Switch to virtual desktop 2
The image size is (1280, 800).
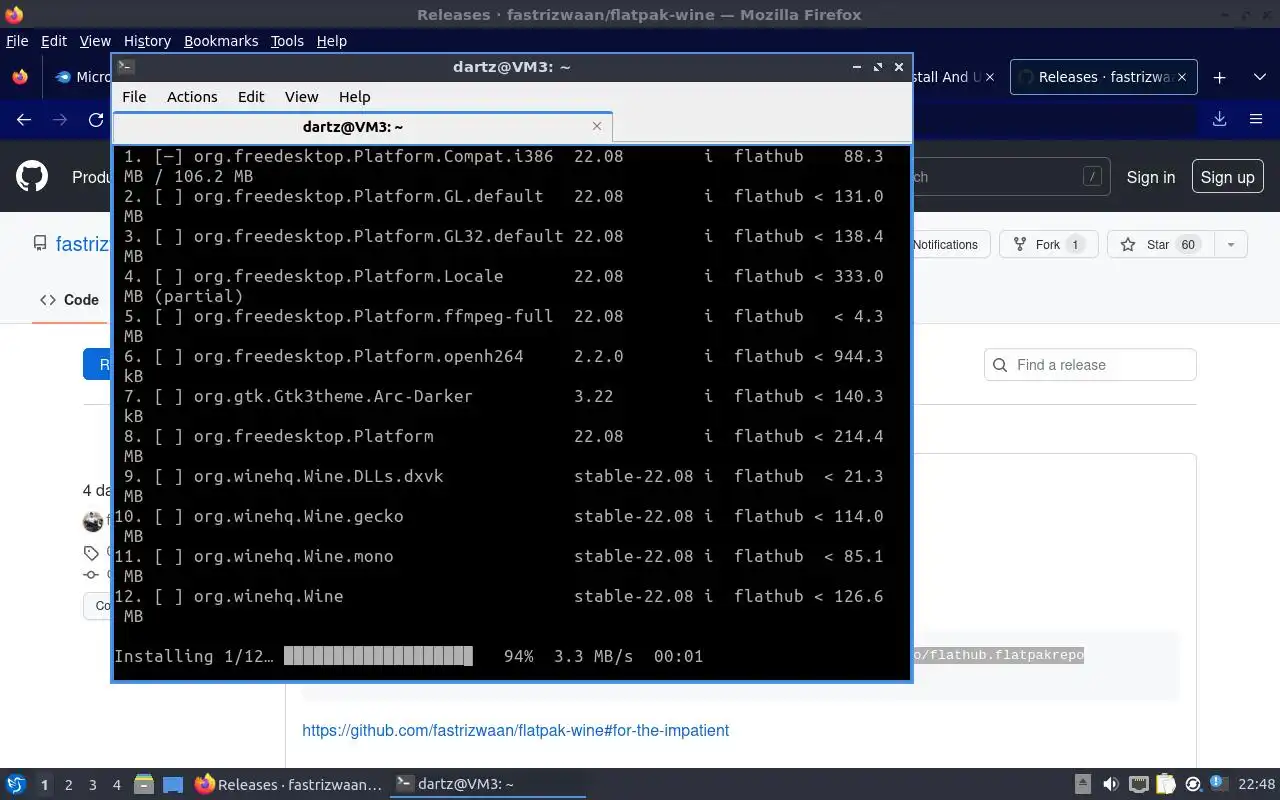click(x=69, y=785)
